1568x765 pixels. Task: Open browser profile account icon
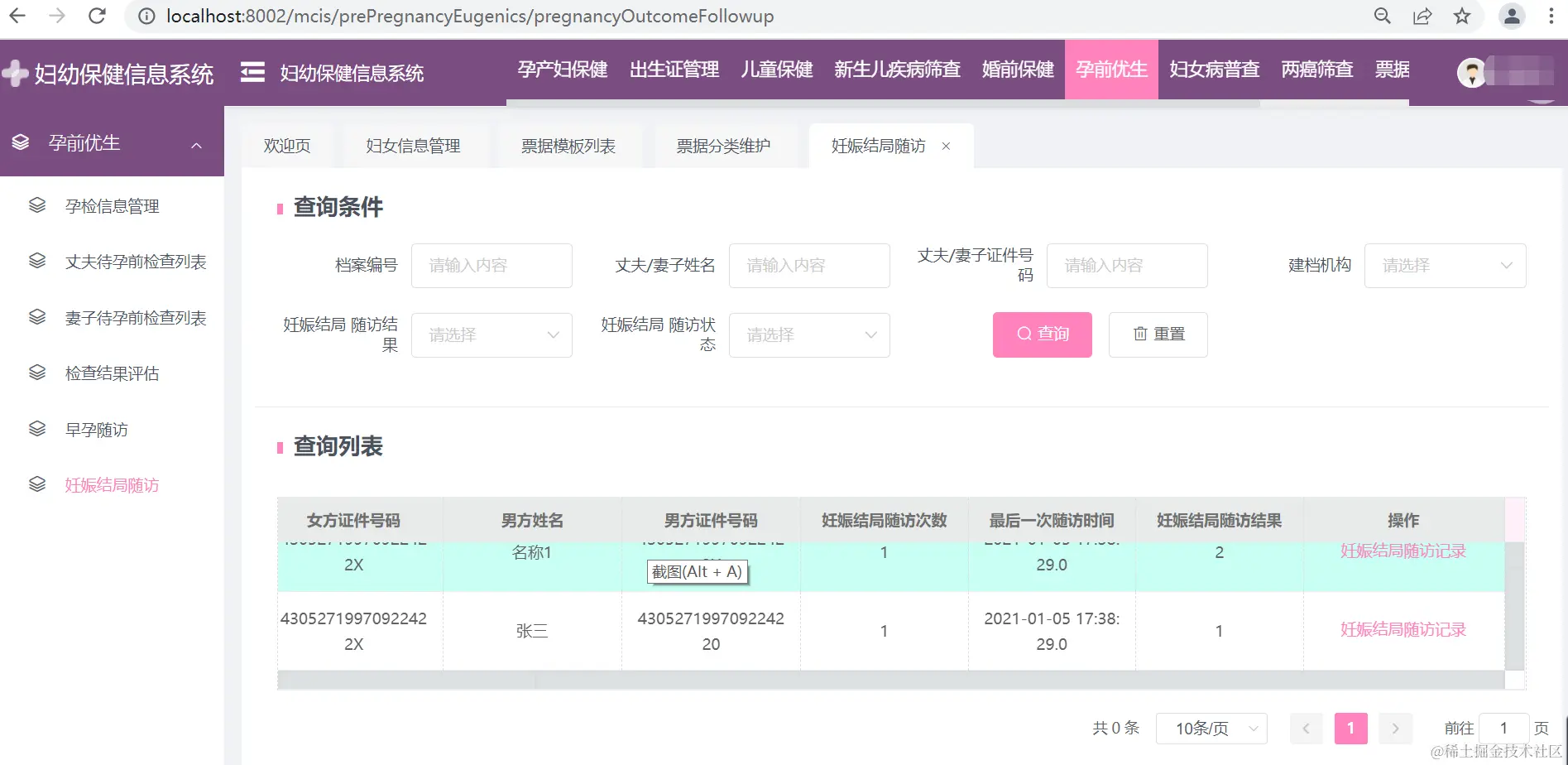pyautogui.click(x=1512, y=16)
